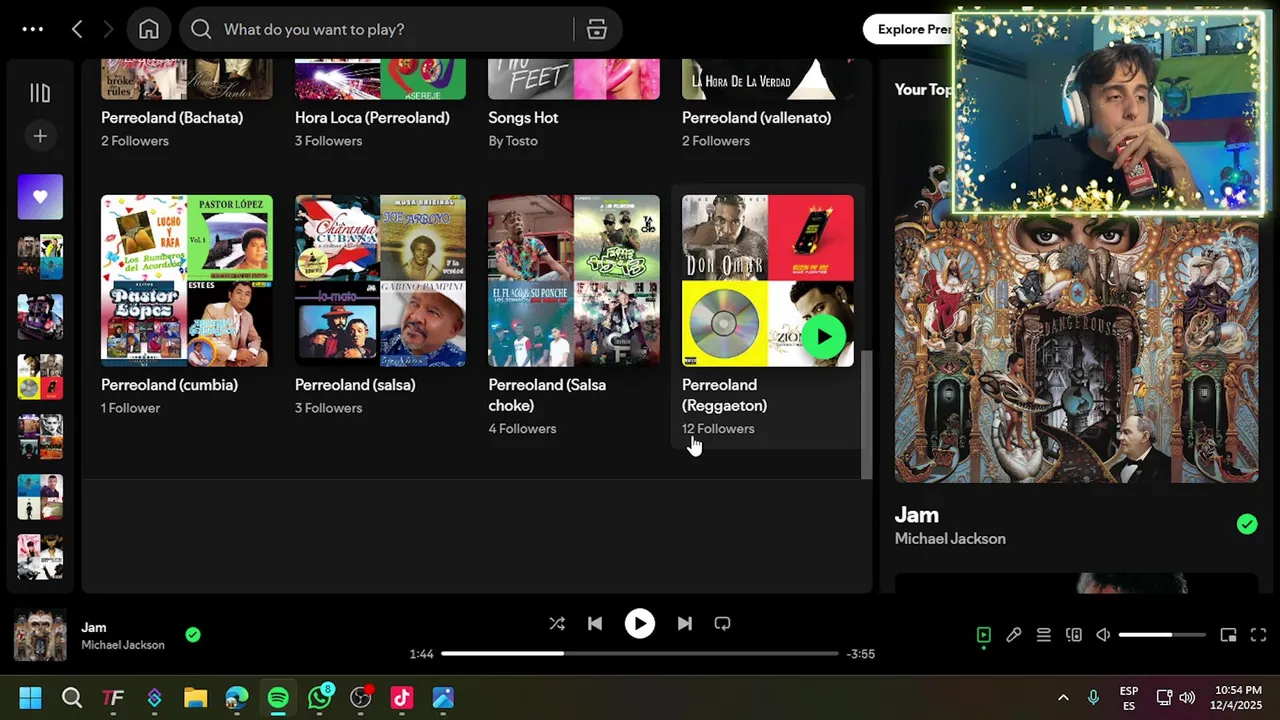The width and height of the screenshot is (1280, 720).
Task: Expand Your Library sidebar icon
Action: click(x=40, y=93)
